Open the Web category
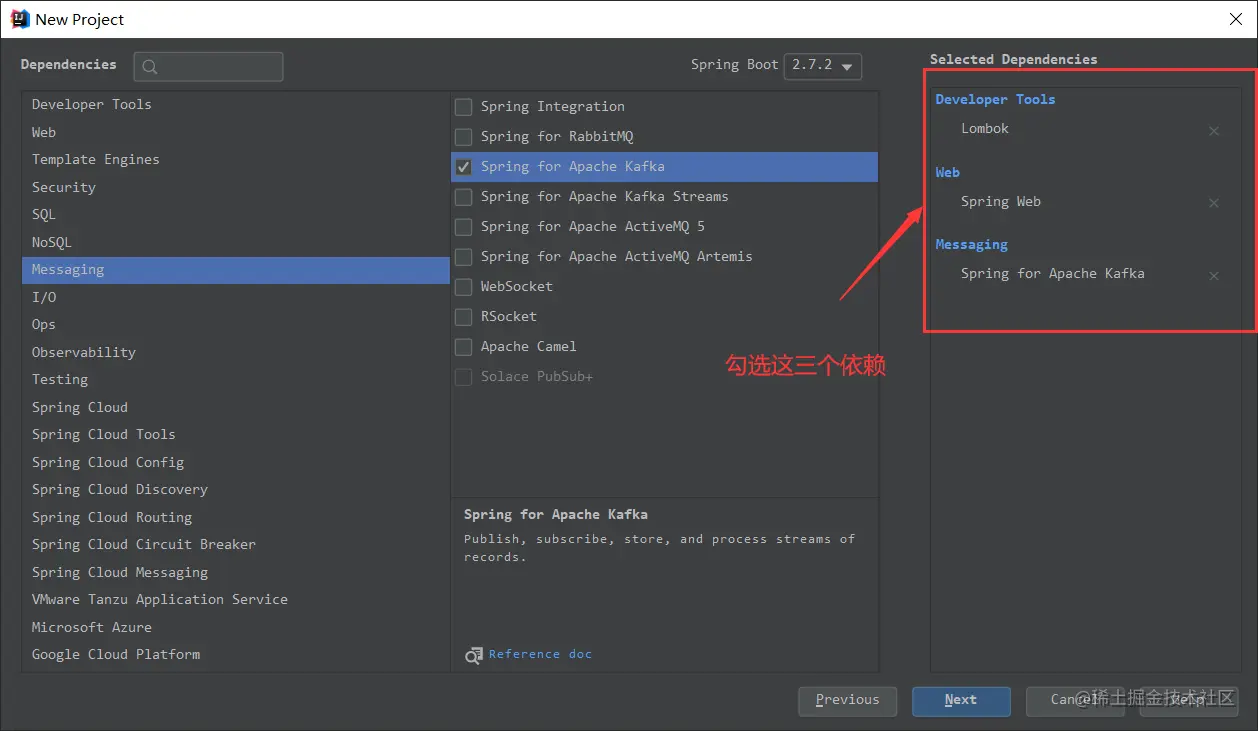The width and height of the screenshot is (1258, 731). [x=236, y=132]
